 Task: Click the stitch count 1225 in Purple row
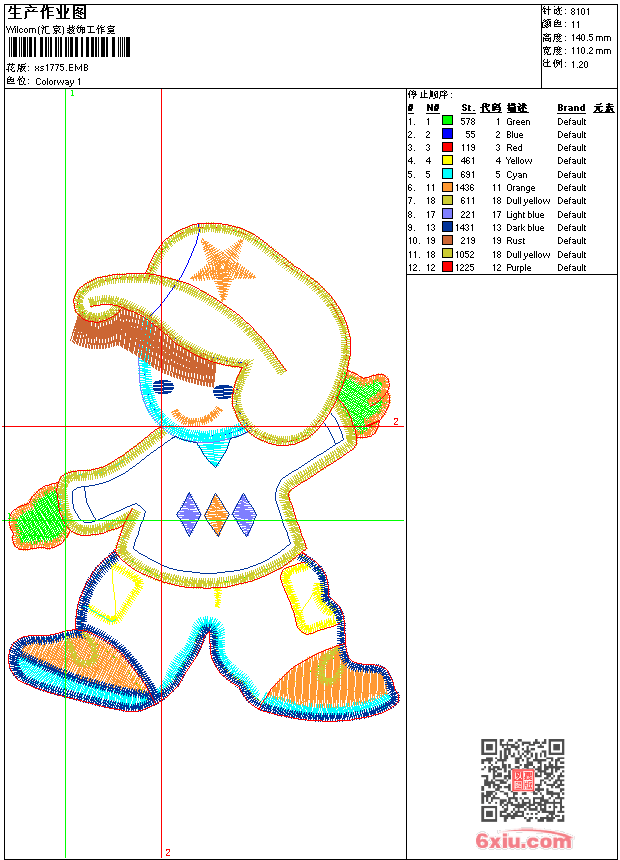(x=465, y=268)
